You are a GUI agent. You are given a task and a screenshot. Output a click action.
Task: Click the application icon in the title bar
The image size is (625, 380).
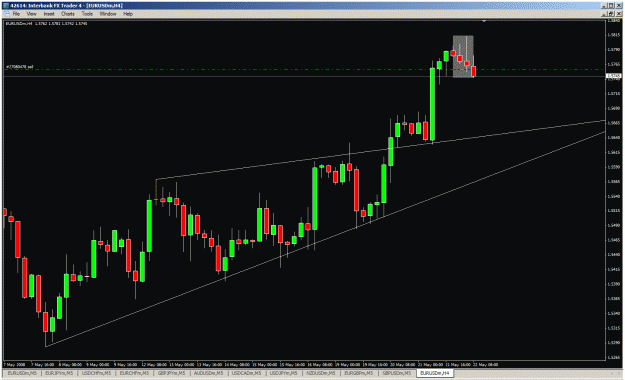click(x=6, y=6)
